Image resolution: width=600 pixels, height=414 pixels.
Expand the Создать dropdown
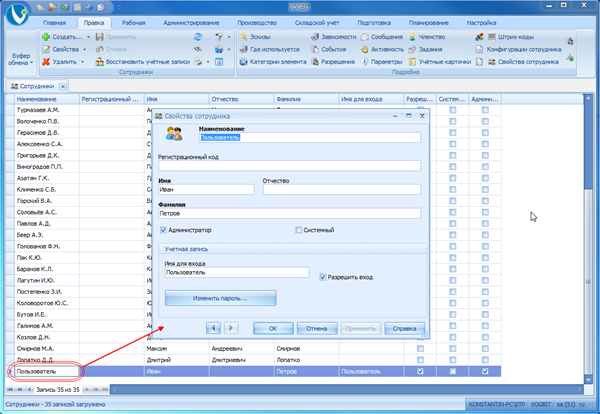(x=88, y=36)
